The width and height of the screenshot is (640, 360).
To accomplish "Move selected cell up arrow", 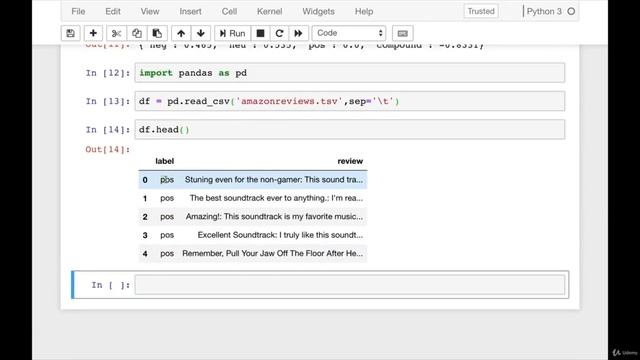I will [181, 33].
